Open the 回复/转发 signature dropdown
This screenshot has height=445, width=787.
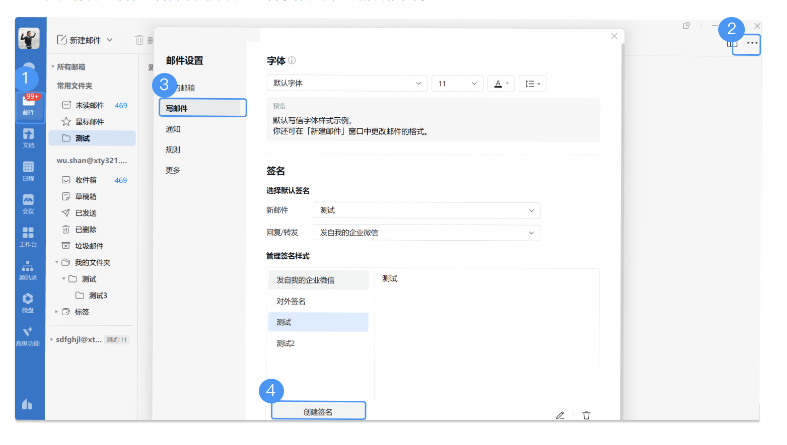pyautogui.click(x=427, y=232)
